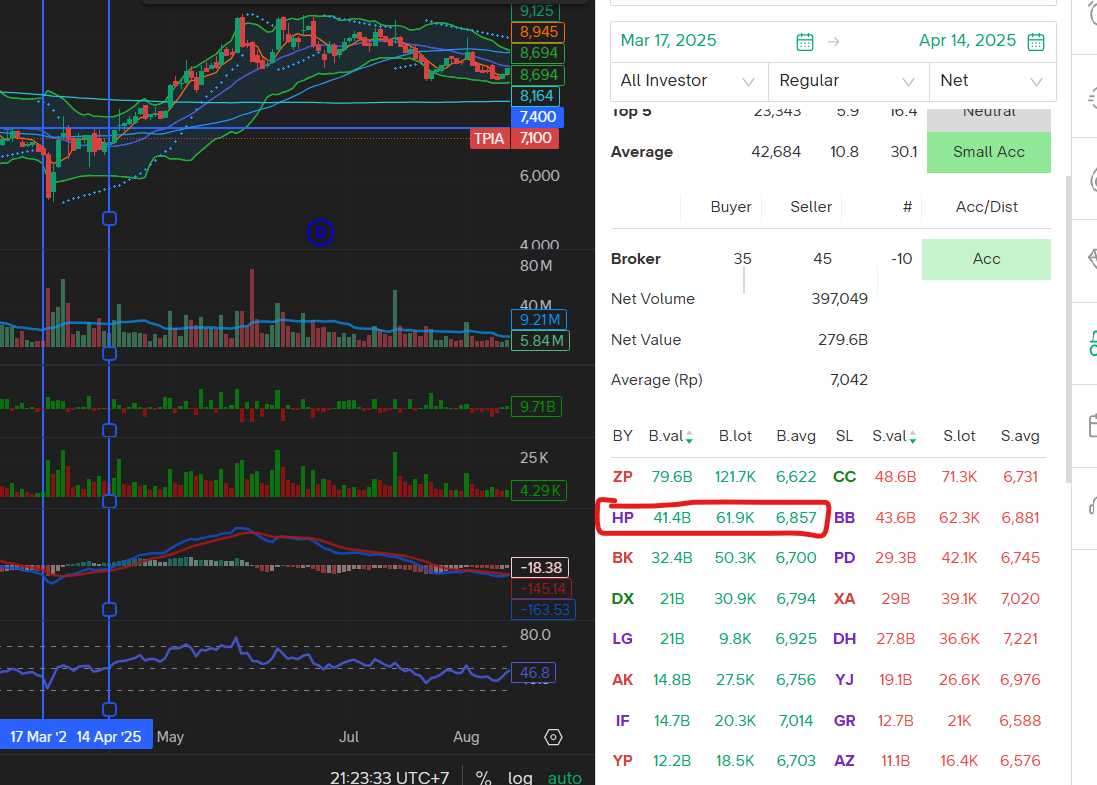Select seller broker CC
This screenshot has width=1097, height=785.
pyautogui.click(x=844, y=477)
